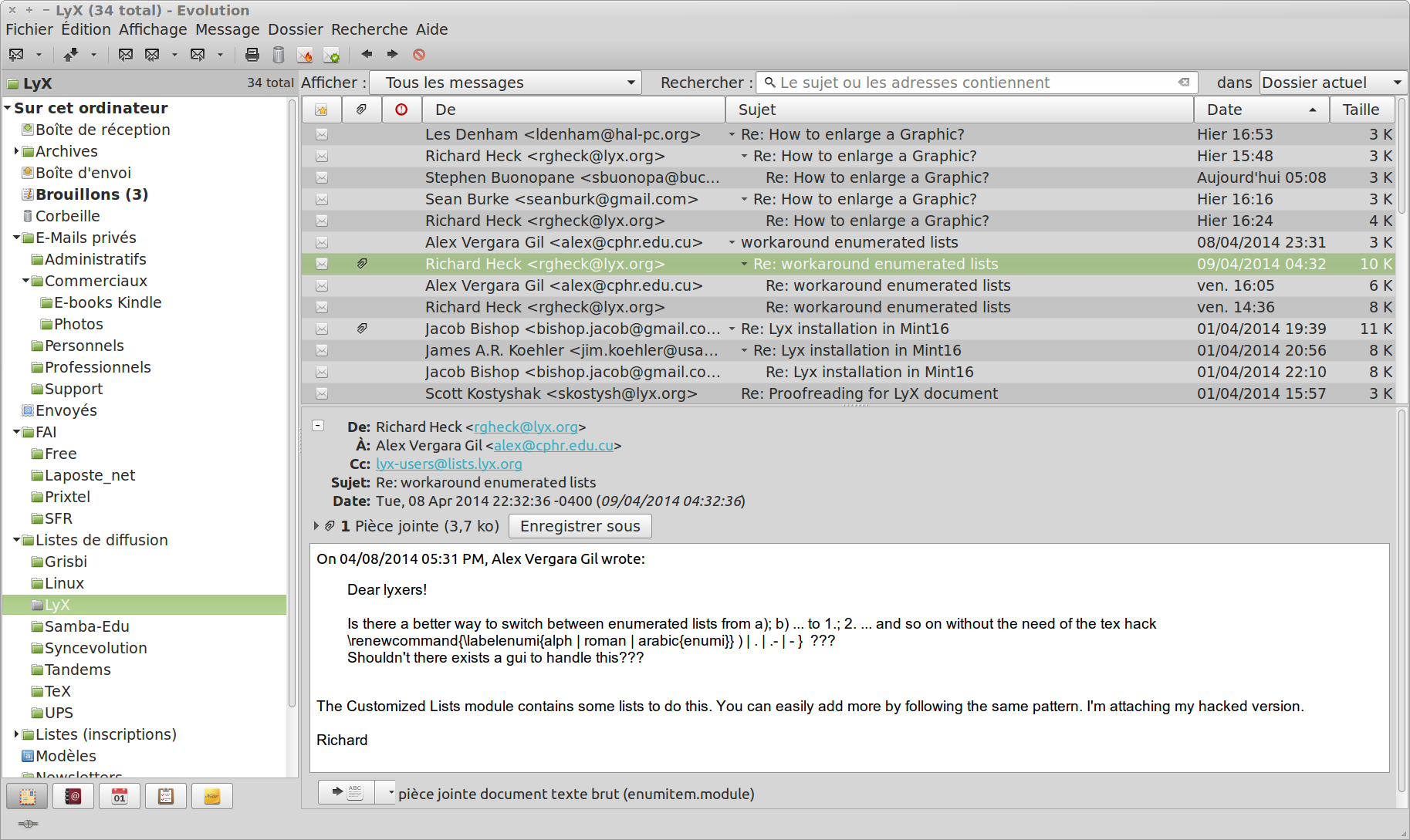
Task: Collapse the Commerciaux folder
Action: 25,281
